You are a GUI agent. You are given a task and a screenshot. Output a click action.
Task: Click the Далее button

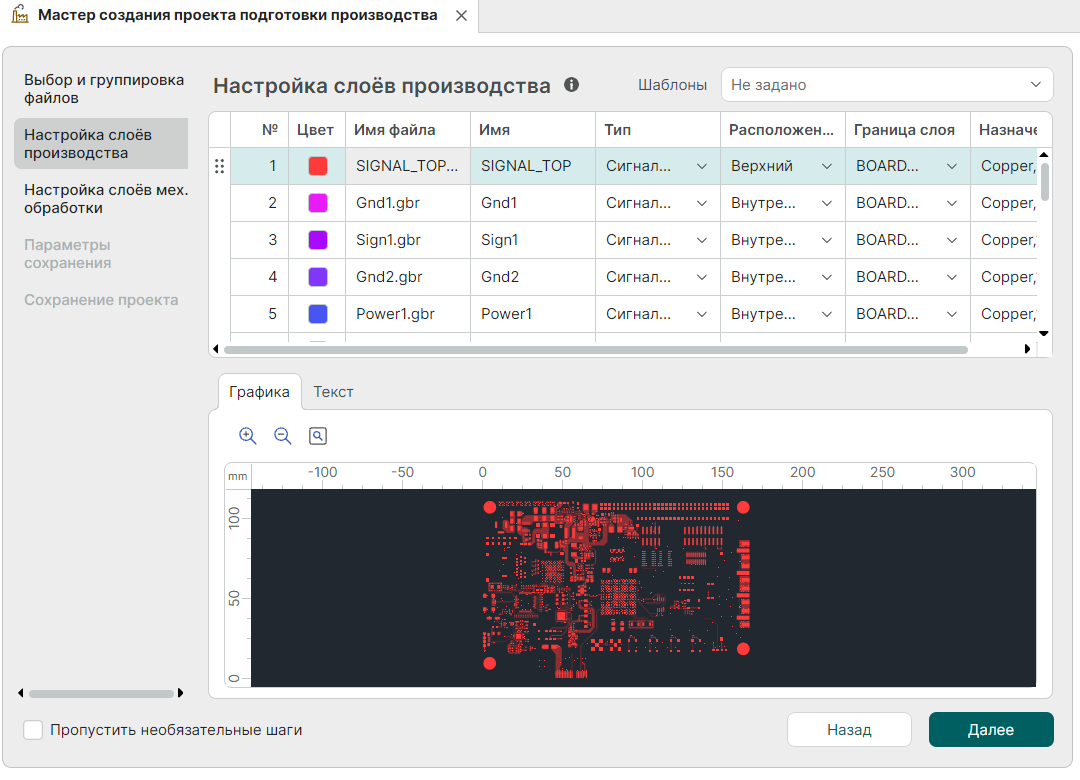[990, 730]
